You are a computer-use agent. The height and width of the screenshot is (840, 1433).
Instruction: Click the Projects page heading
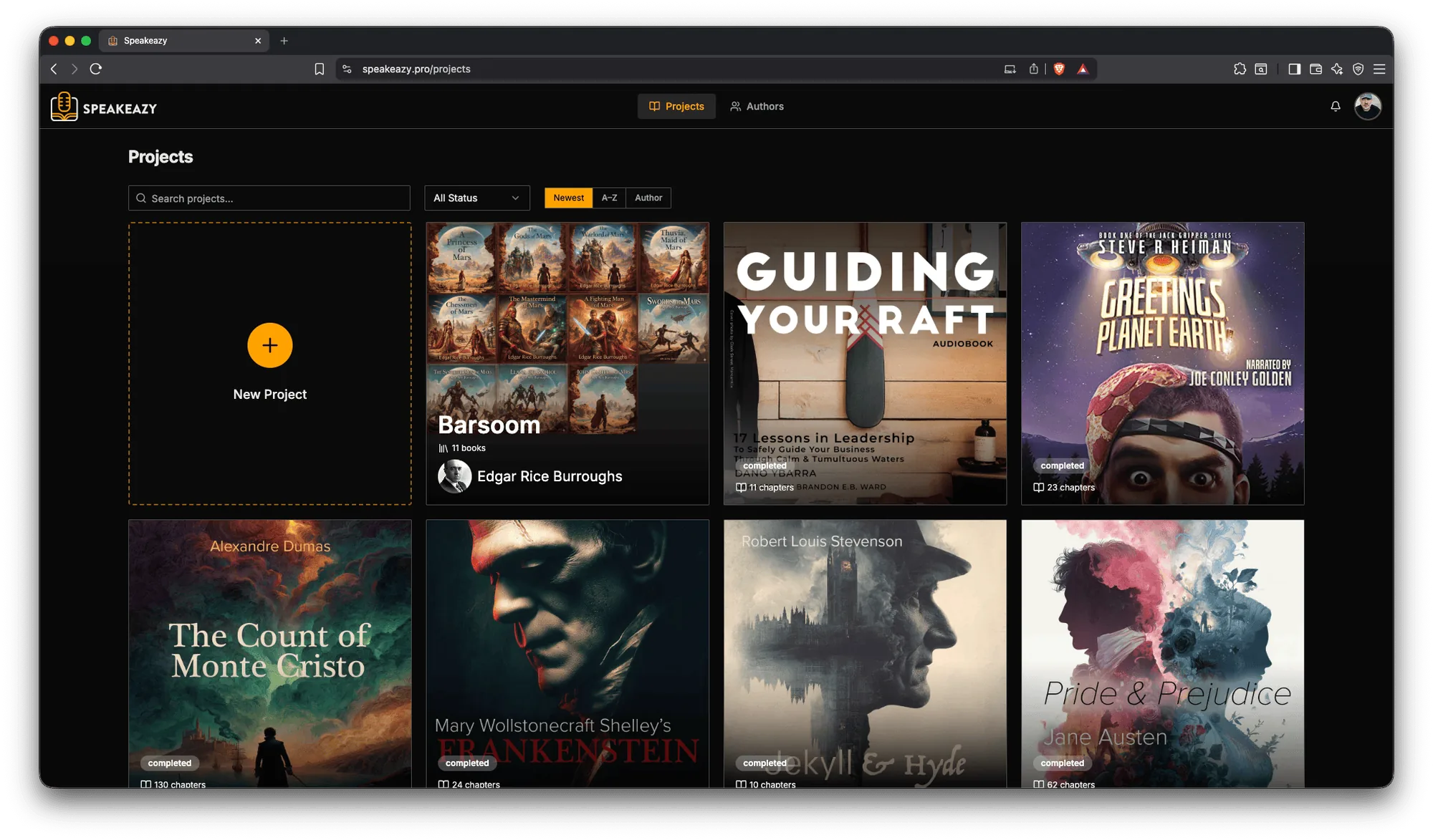click(160, 157)
